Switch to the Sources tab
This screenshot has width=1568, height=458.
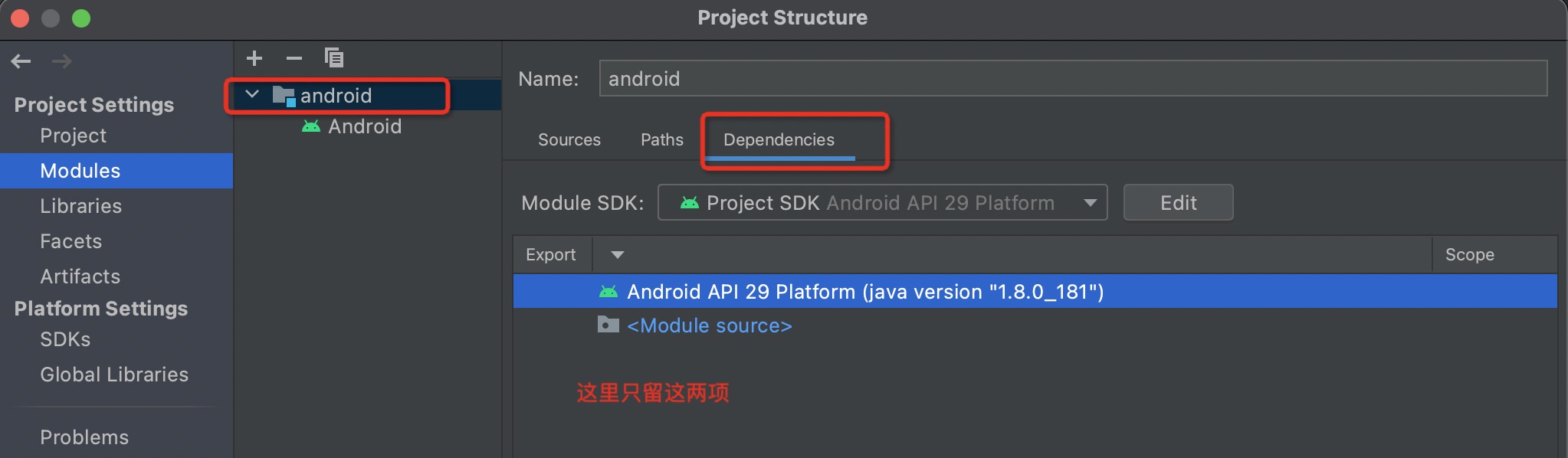(x=569, y=140)
